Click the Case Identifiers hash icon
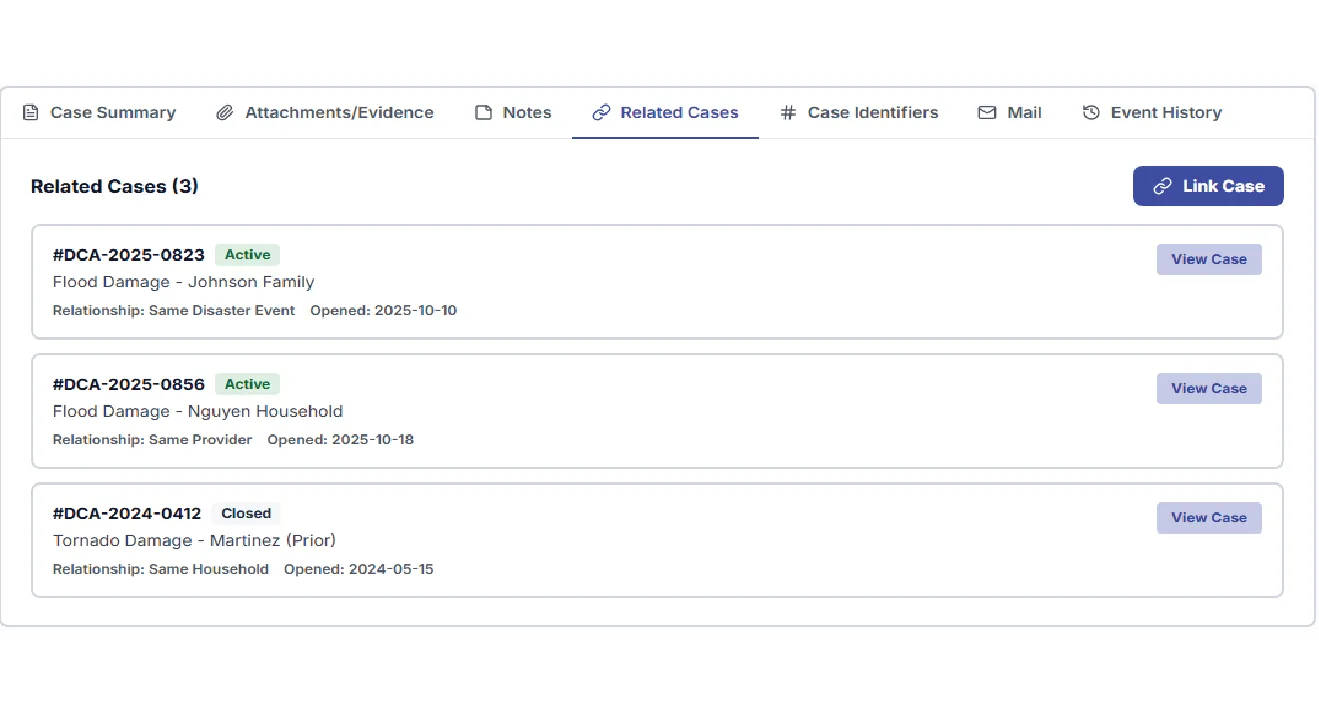The height and width of the screenshot is (714, 1319). click(x=788, y=113)
